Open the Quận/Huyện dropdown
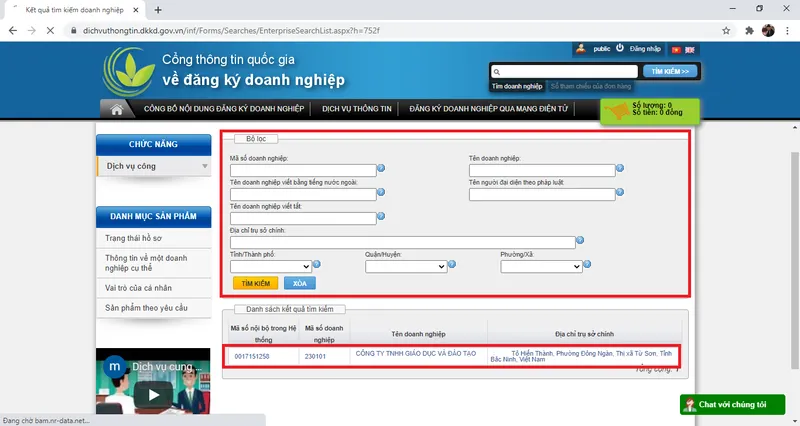The height and width of the screenshot is (426, 800). (404, 267)
